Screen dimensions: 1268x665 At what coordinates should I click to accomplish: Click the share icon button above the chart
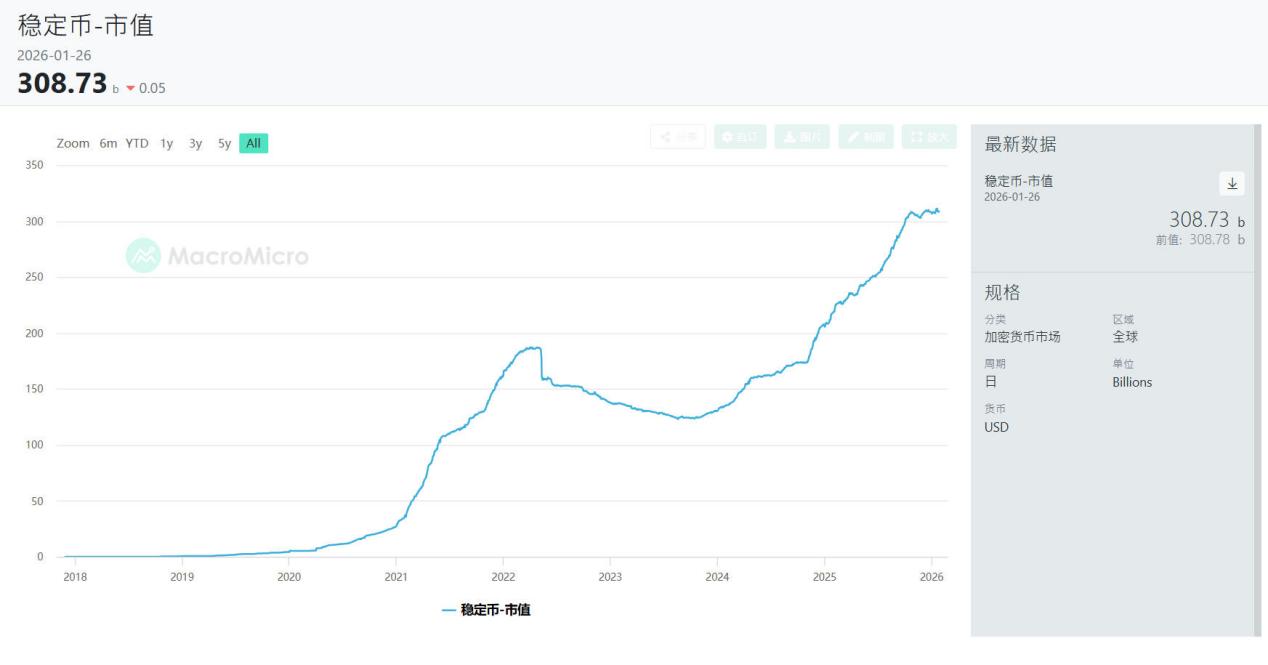click(x=678, y=137)
